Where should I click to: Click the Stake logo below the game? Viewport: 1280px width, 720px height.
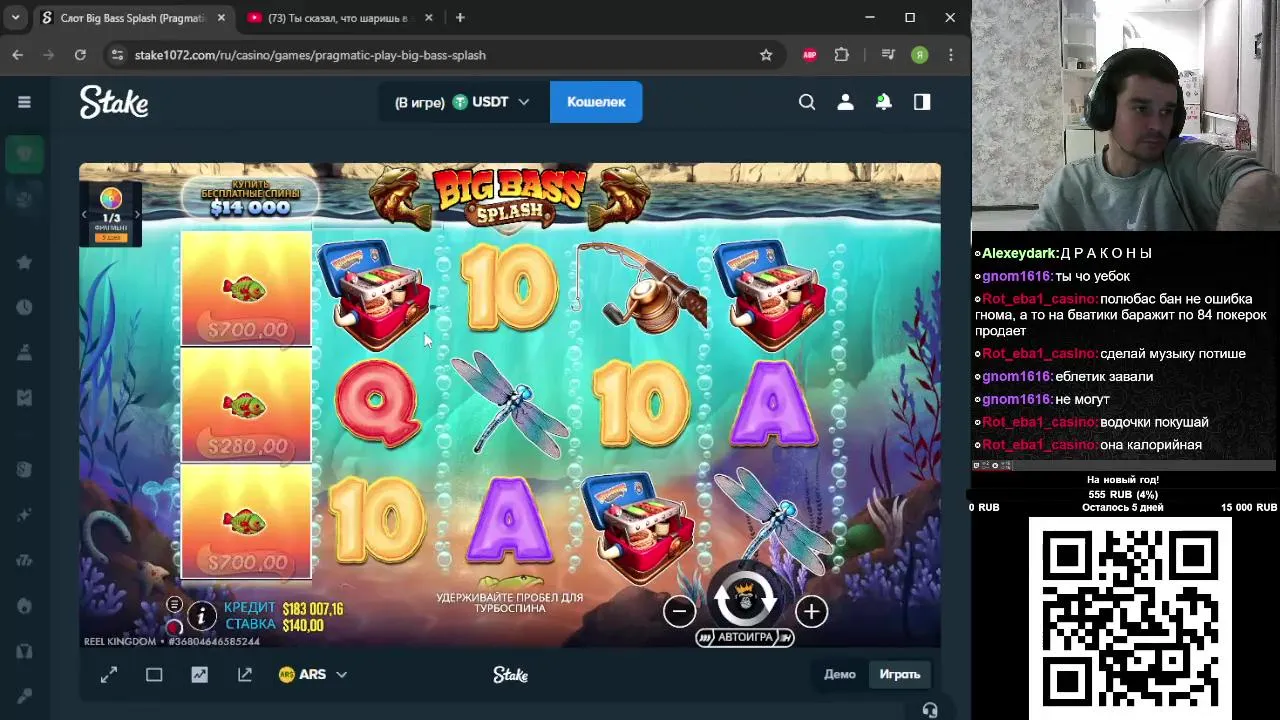coord(510,675)
